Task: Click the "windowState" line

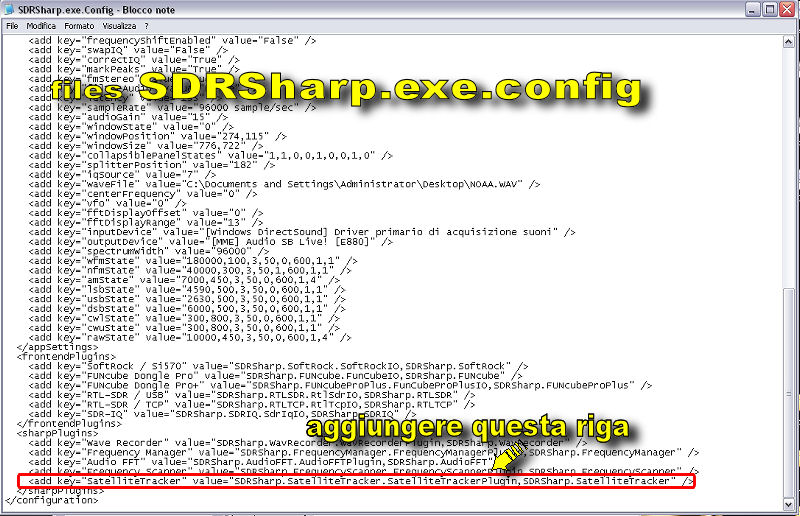Action: [131, 127]
